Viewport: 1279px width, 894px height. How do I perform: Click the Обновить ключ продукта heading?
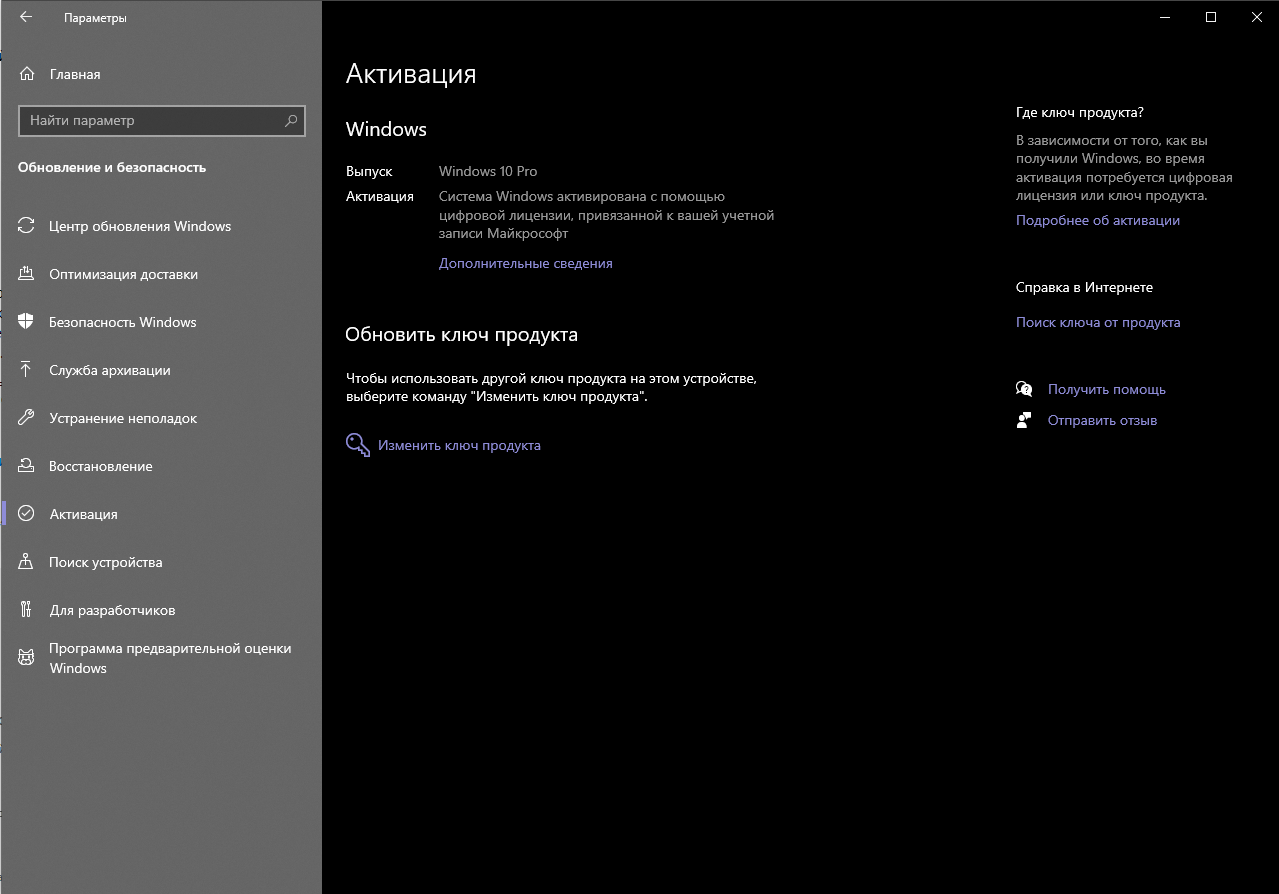(x=462, y=335)
